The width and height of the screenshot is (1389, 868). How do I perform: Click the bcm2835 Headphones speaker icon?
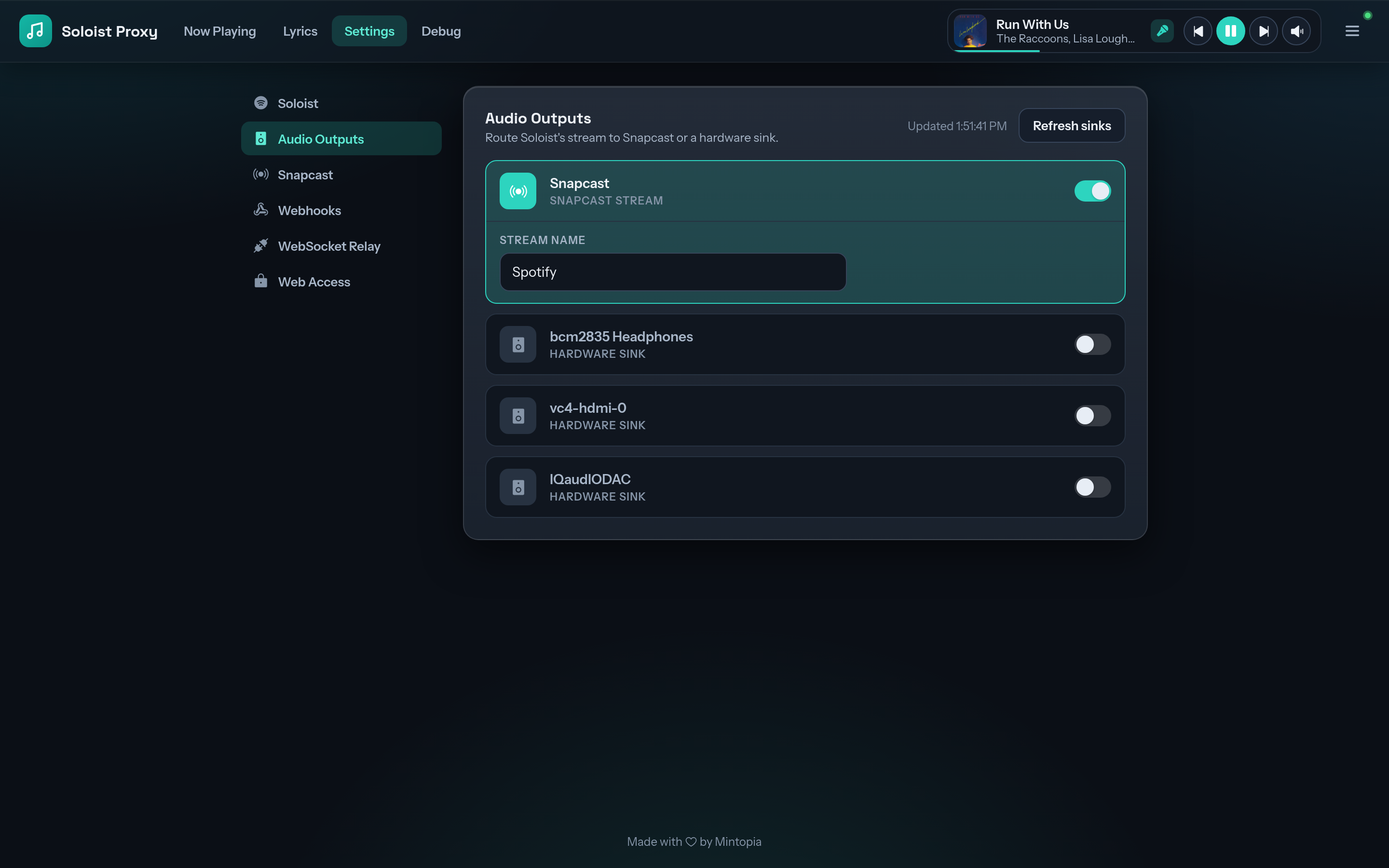pyautogui.click(x=517, y=344)
